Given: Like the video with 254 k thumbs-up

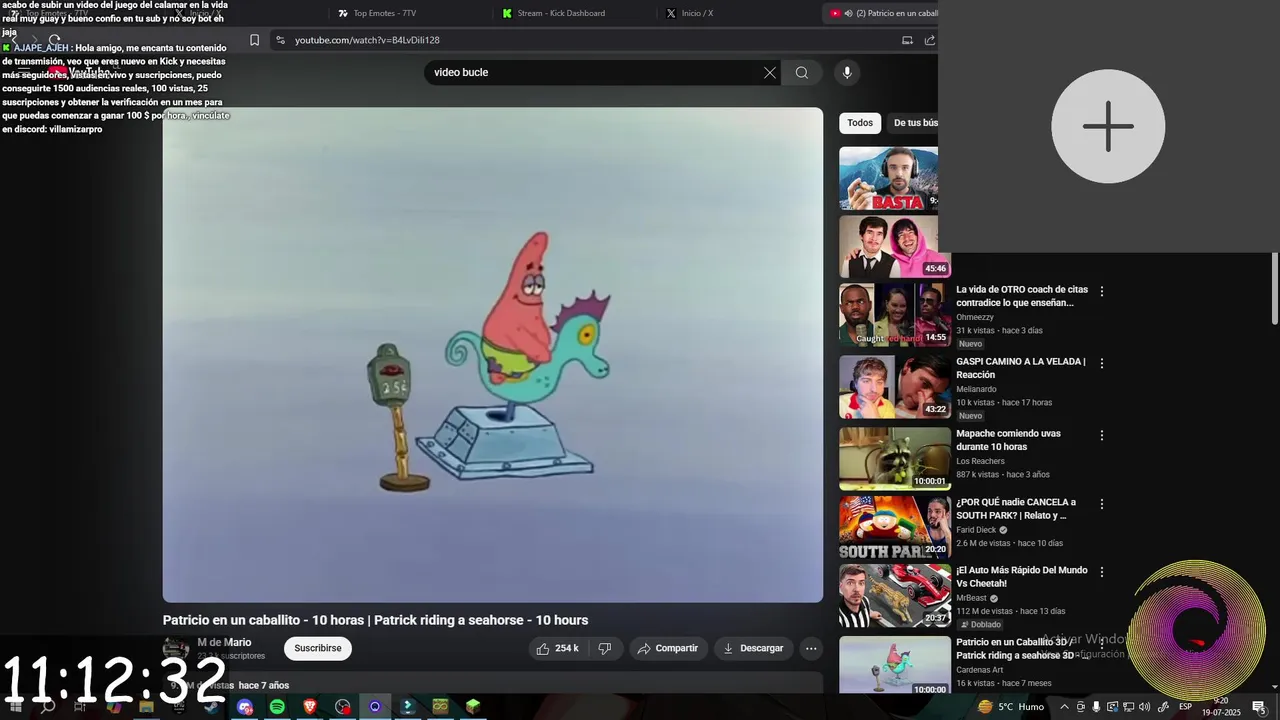Looking at the screenshot, I should [558, 648].
